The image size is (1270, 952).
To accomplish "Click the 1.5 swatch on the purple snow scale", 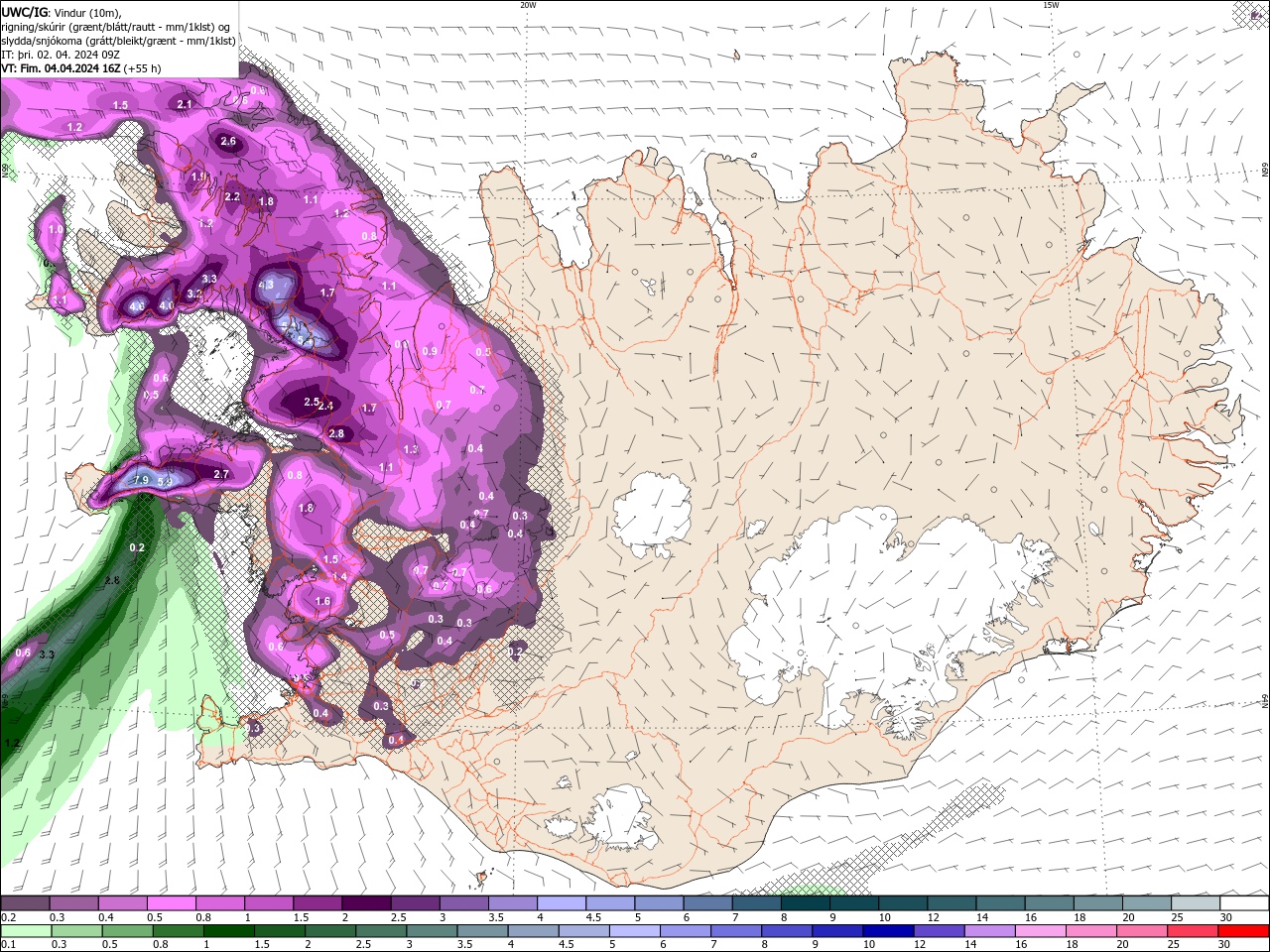I will pyautogui.click(x=317, y=902).
